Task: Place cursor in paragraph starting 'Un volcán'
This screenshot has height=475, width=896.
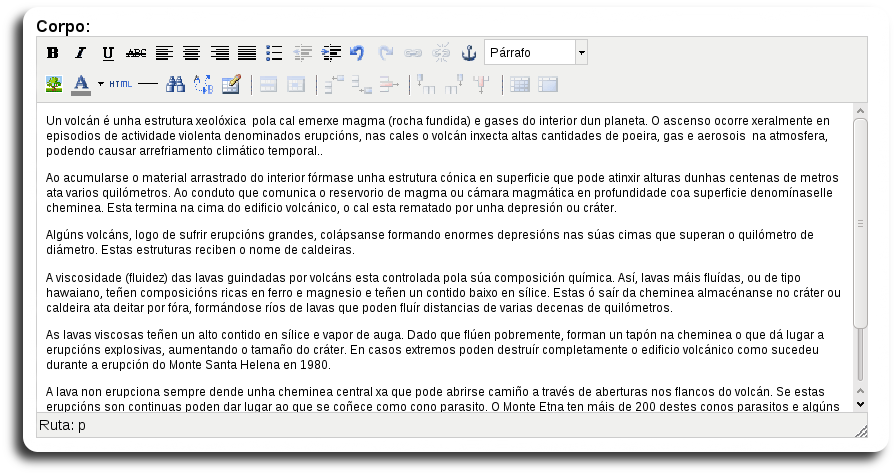Action: coord(438,136)
